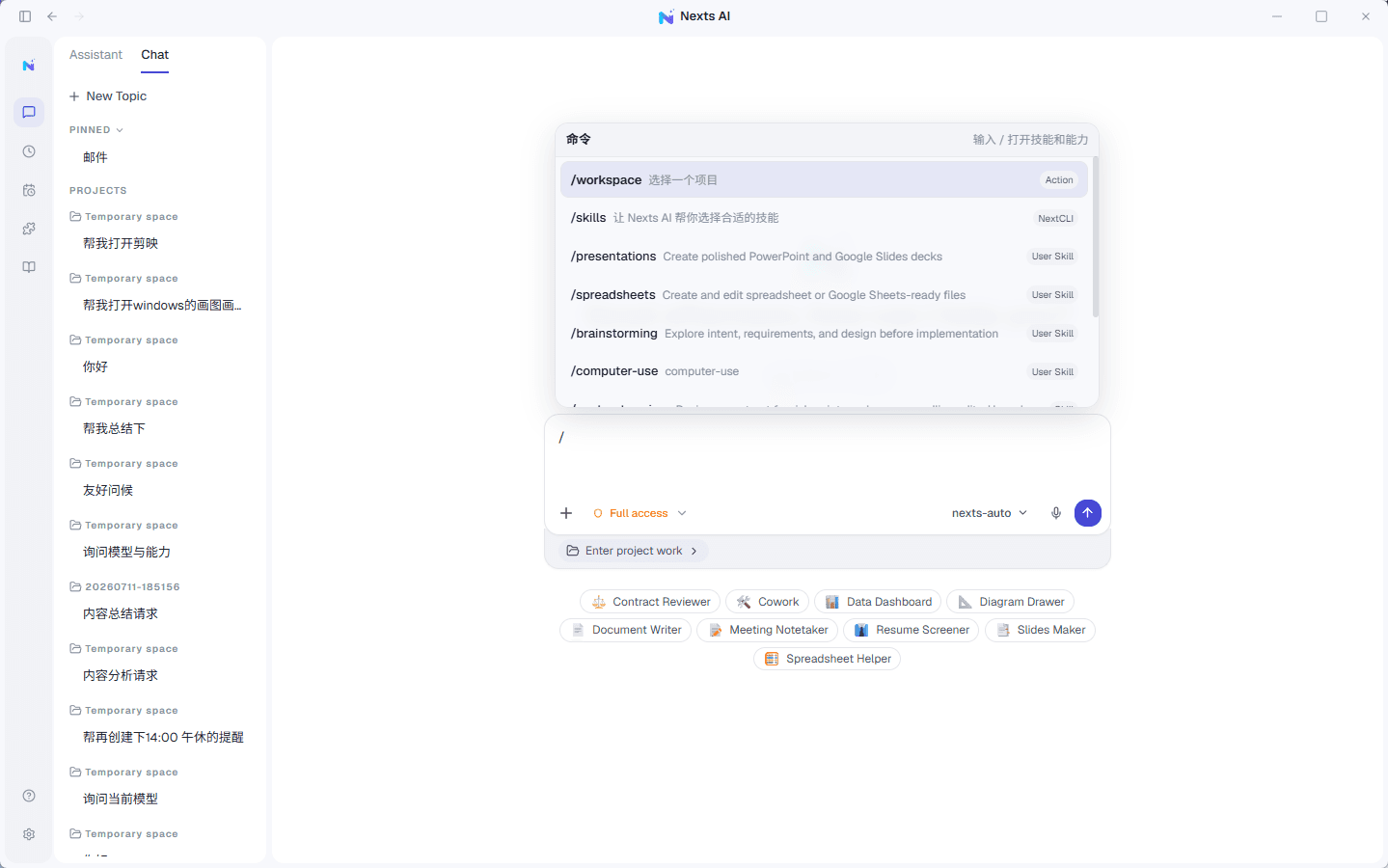Screen dimensions: 1388x868
Task: Open the nexts-auto model dropdown
Action: tap(990, 513)
